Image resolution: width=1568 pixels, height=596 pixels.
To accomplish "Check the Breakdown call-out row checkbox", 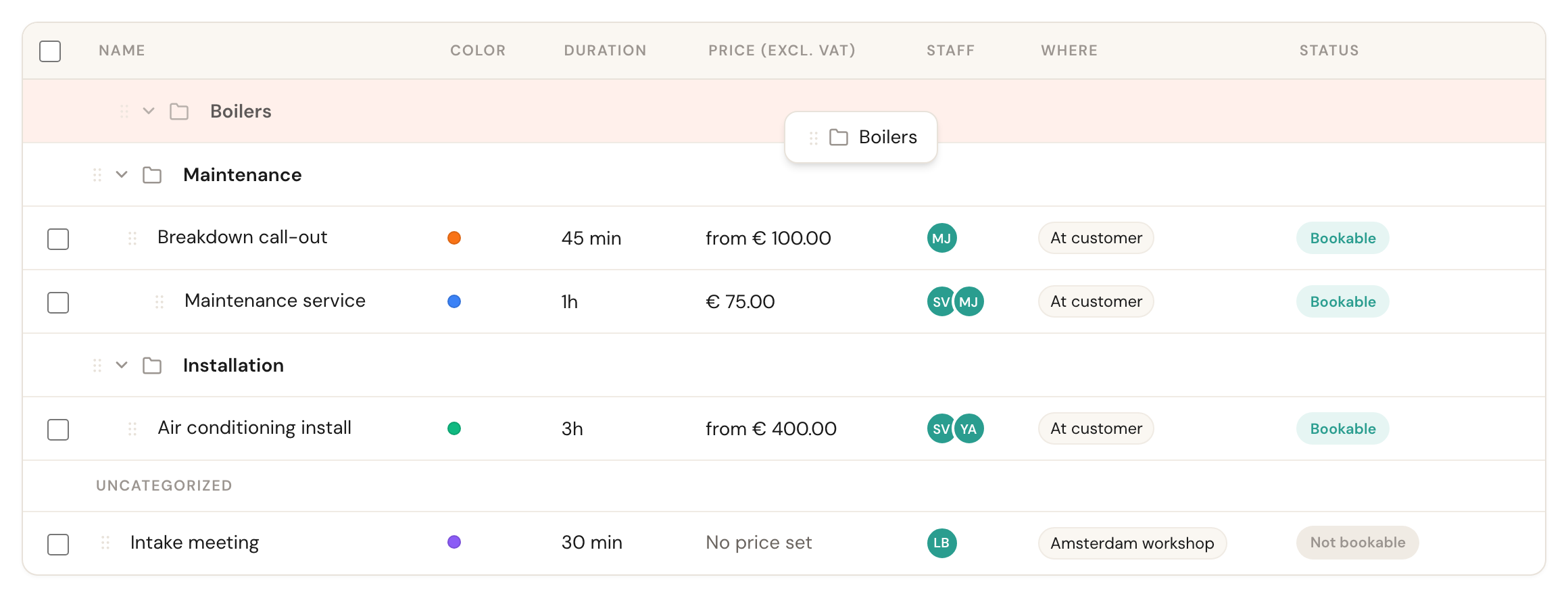I will point(58,239).
